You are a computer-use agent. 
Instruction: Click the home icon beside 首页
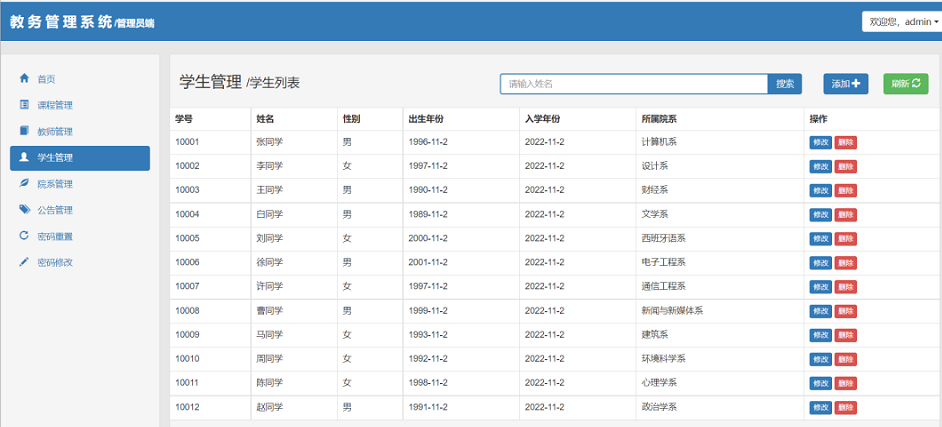24,78
